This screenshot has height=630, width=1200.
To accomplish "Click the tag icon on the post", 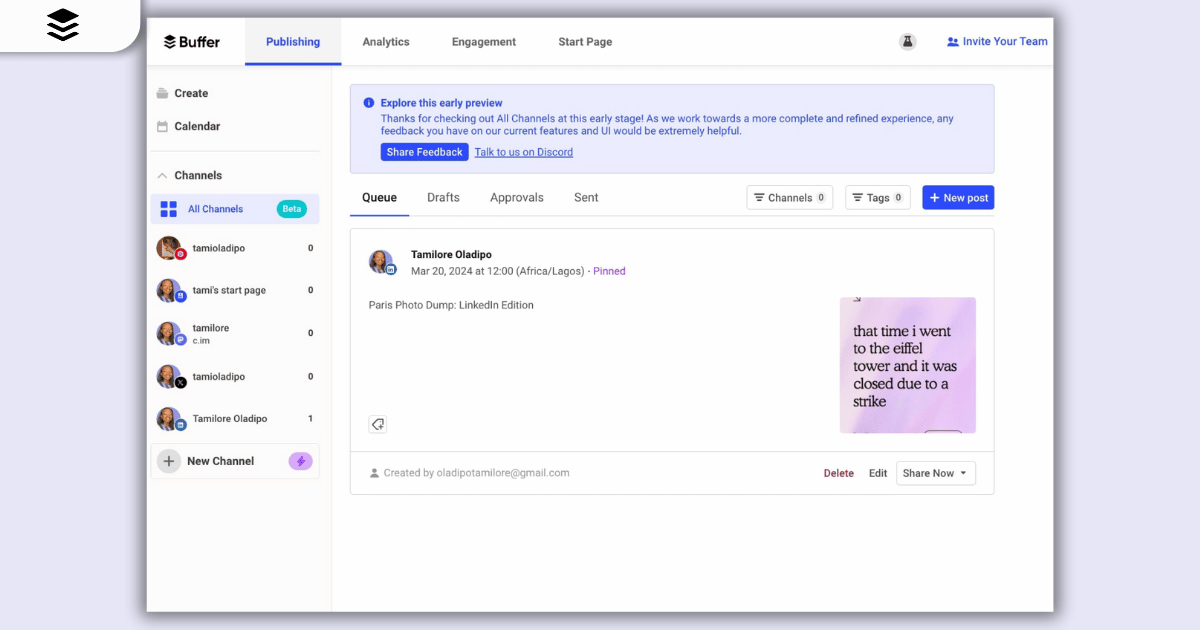I will pos(378,424).
